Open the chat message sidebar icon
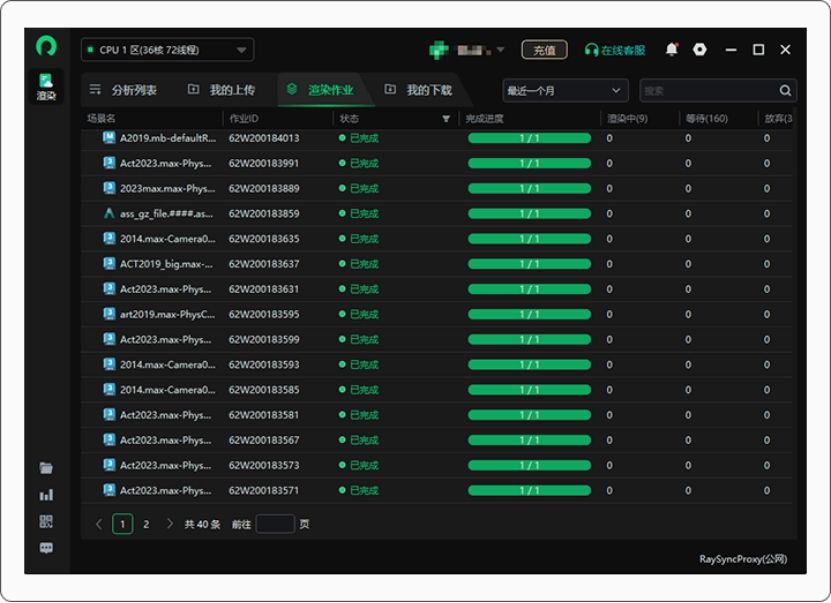 46,548
